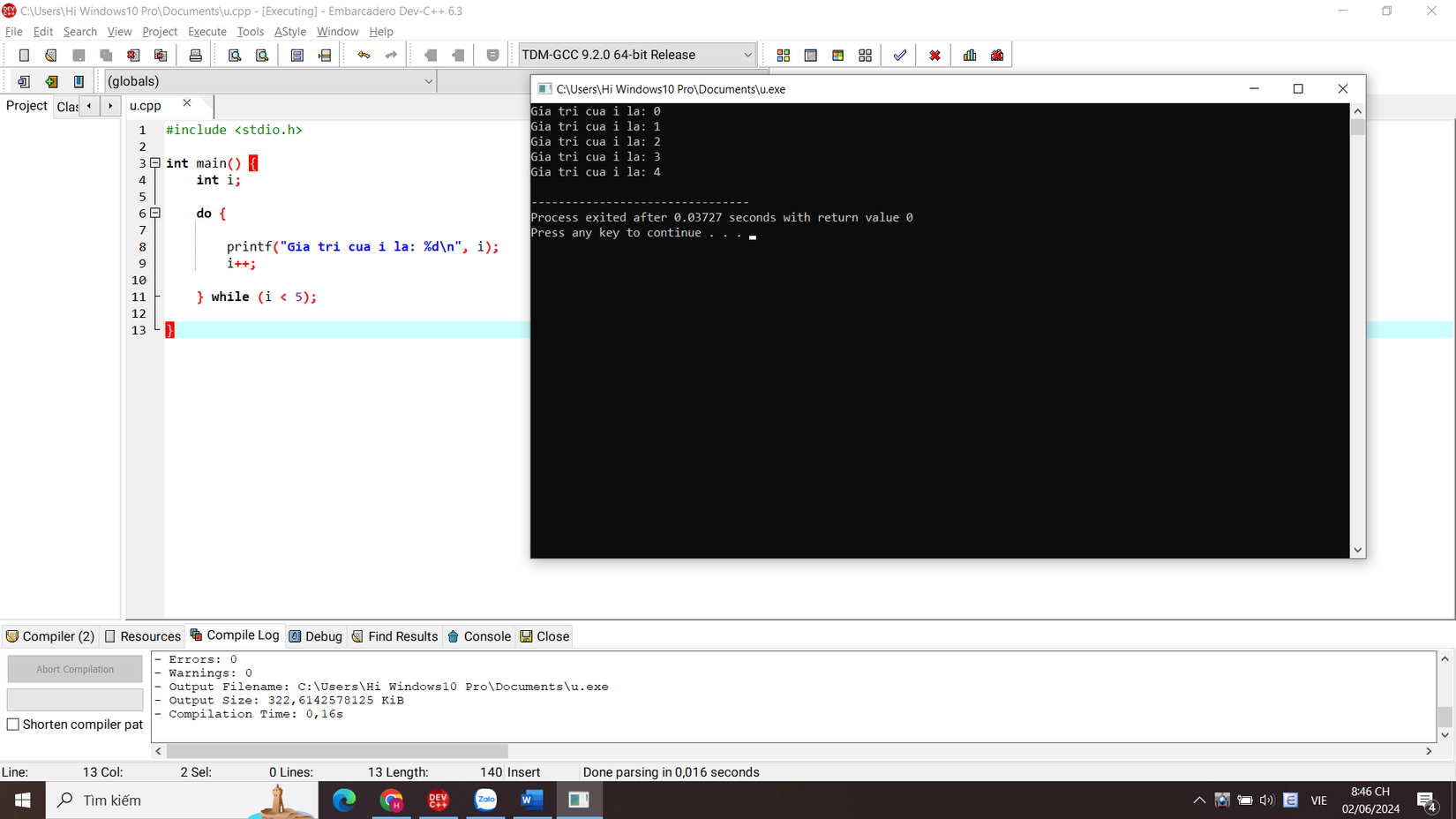This screenshot has width=1456, height=819.
Task: Click the Undo arrow icon
Action: click(x=364, y=55)
